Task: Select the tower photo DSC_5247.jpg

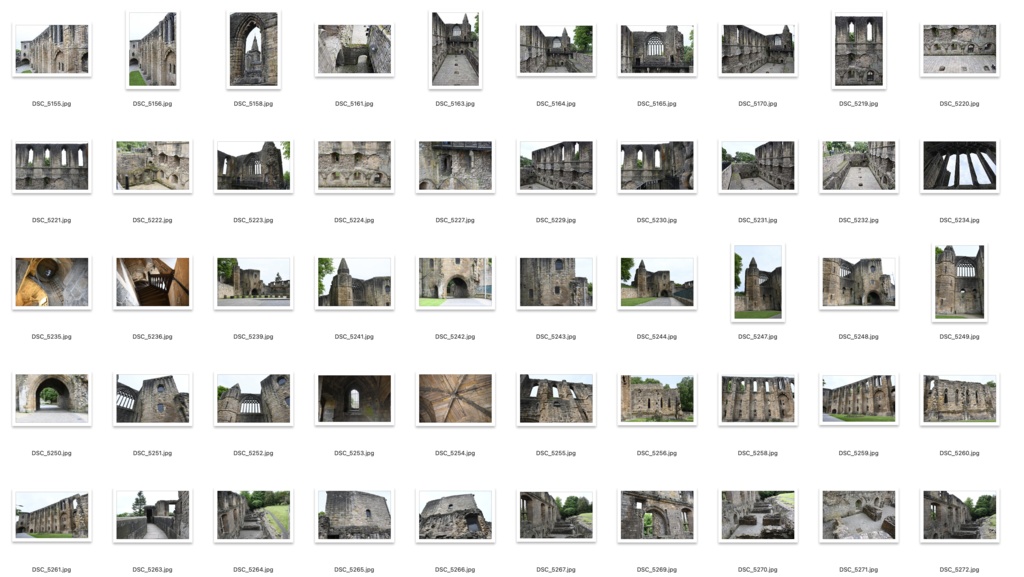Action: [757, 282]
